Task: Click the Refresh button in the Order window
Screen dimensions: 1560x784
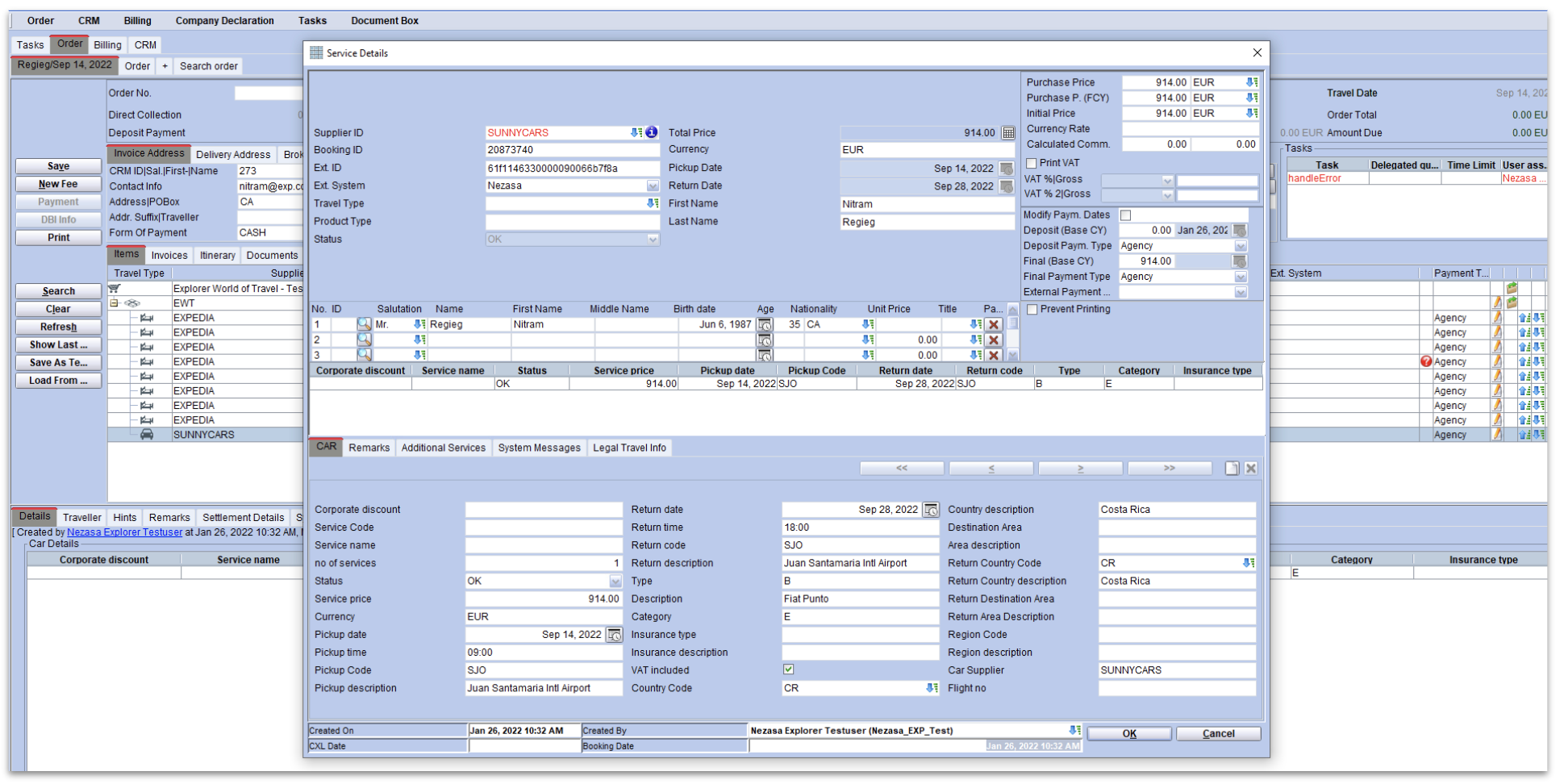Action: (x=58, y=327)
